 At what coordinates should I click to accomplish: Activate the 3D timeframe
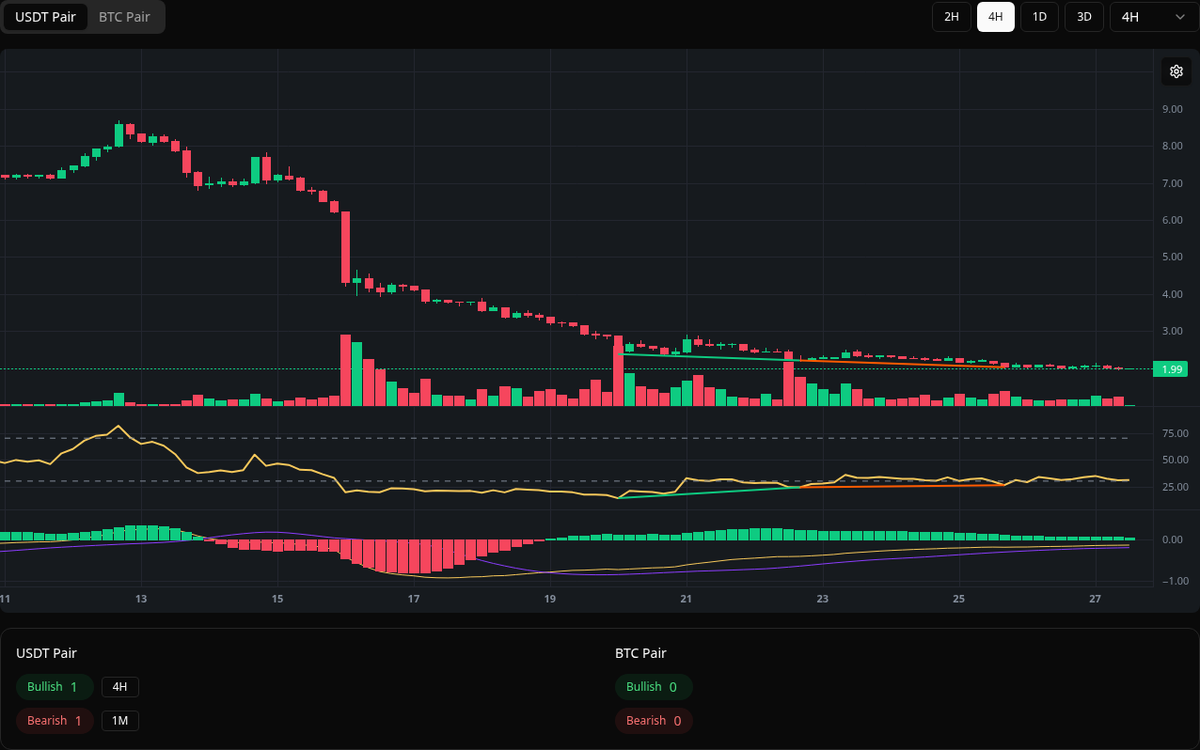[1083, 17]
